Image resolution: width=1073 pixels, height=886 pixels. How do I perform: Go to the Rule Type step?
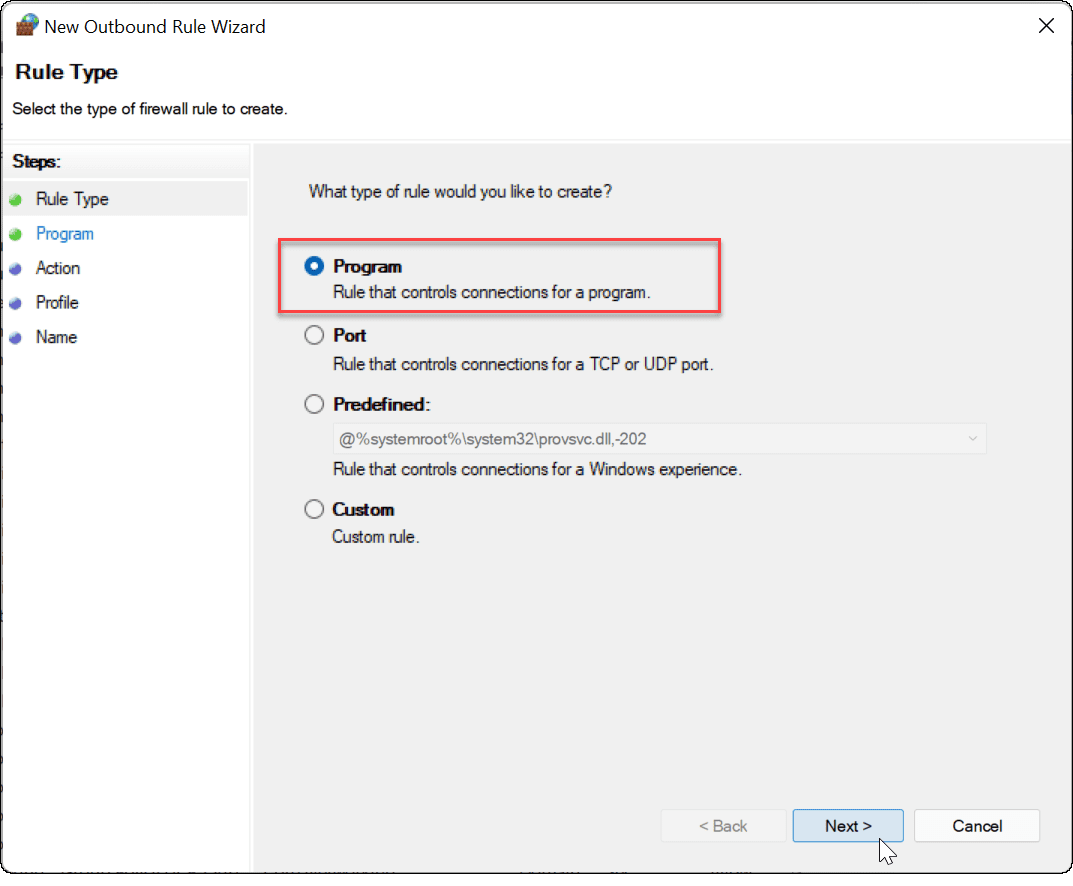(72, 199)
